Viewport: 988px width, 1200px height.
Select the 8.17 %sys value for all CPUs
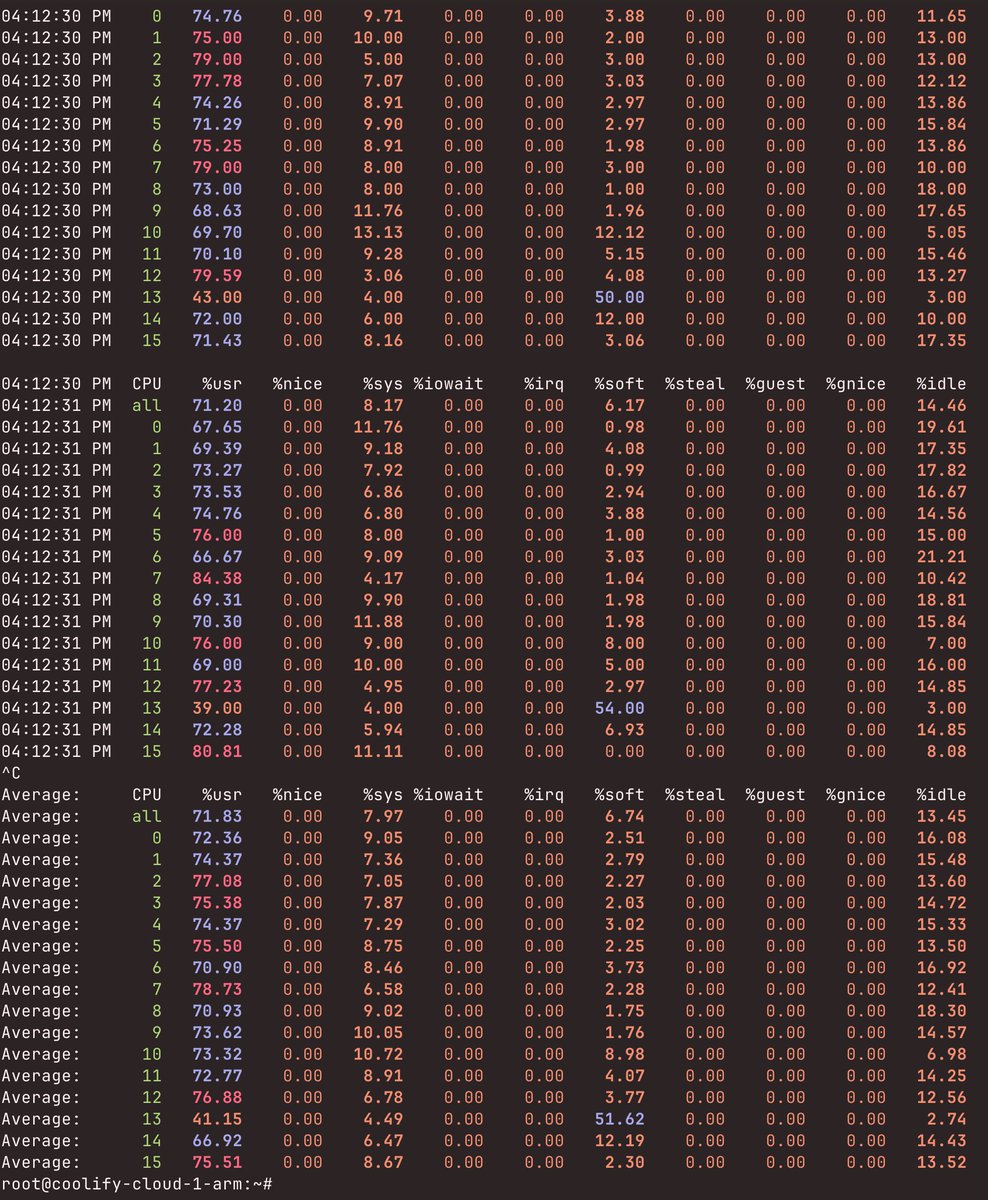[383, 406]
